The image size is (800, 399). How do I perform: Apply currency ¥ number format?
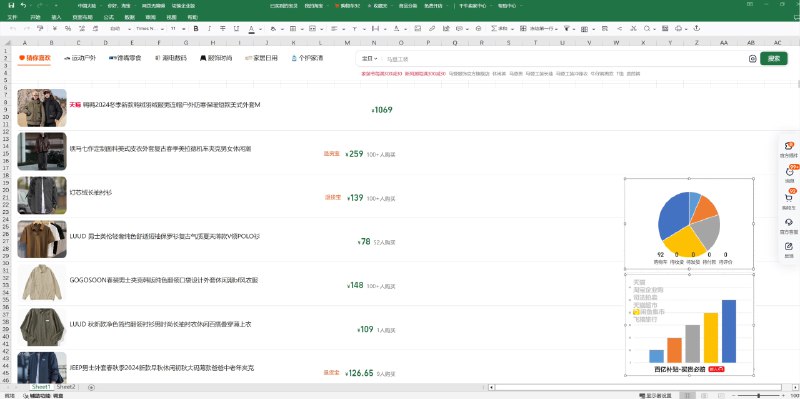click(54, 29)
